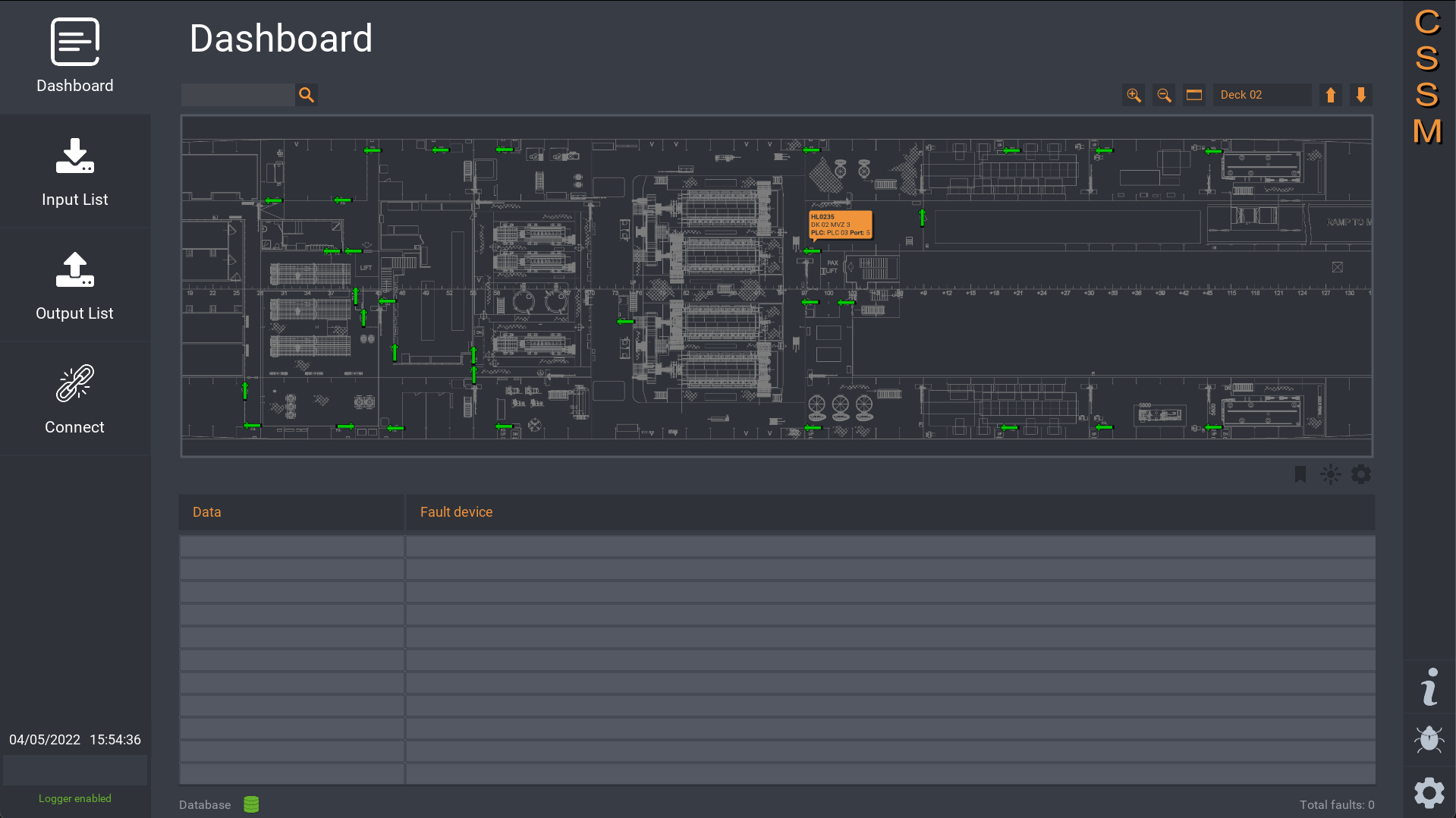Select the Dashboard sidebar item

(75, 57)
